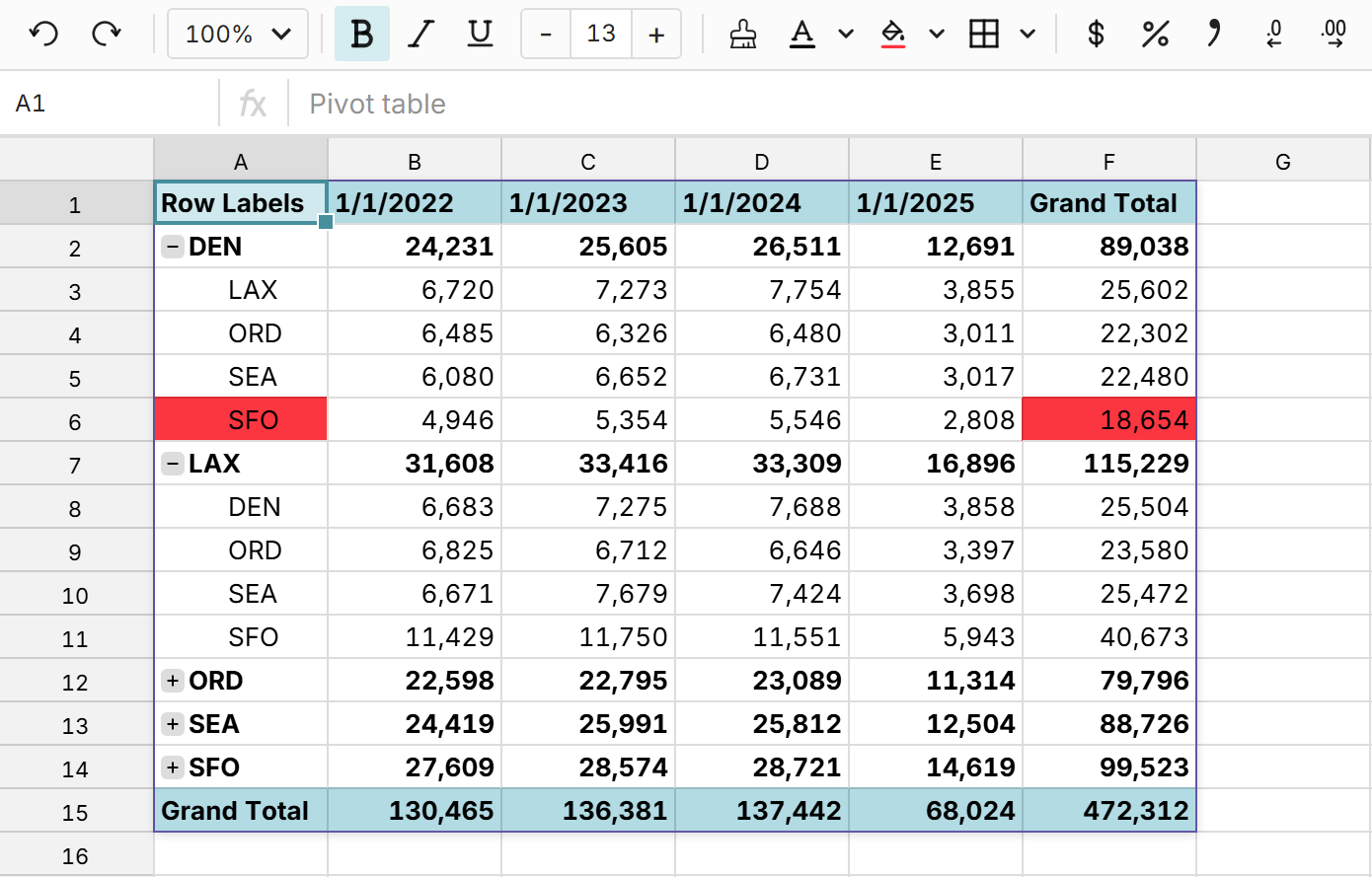Apply currency formatting
This screenshot has height=877, width=1372.
point(1094,34)
